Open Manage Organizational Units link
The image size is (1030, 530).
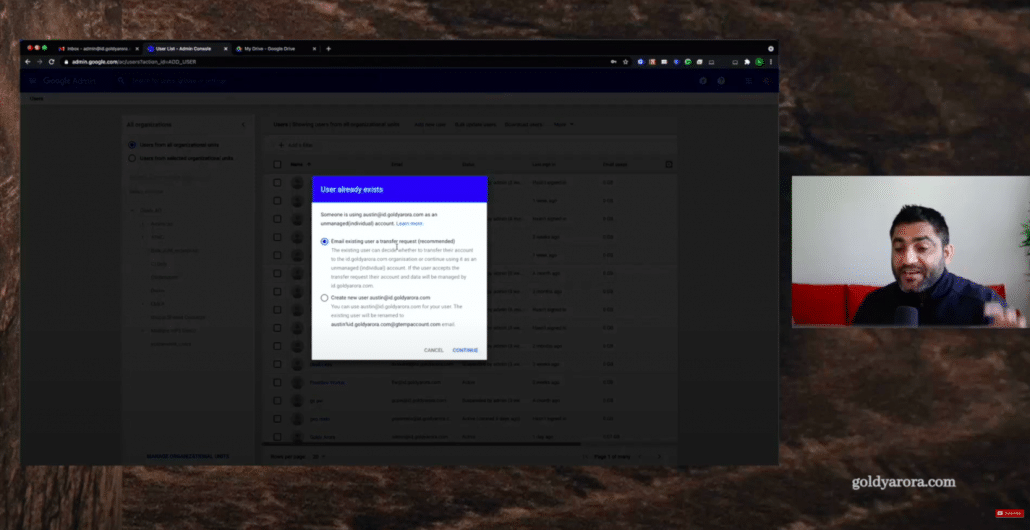tap(188, 456)
